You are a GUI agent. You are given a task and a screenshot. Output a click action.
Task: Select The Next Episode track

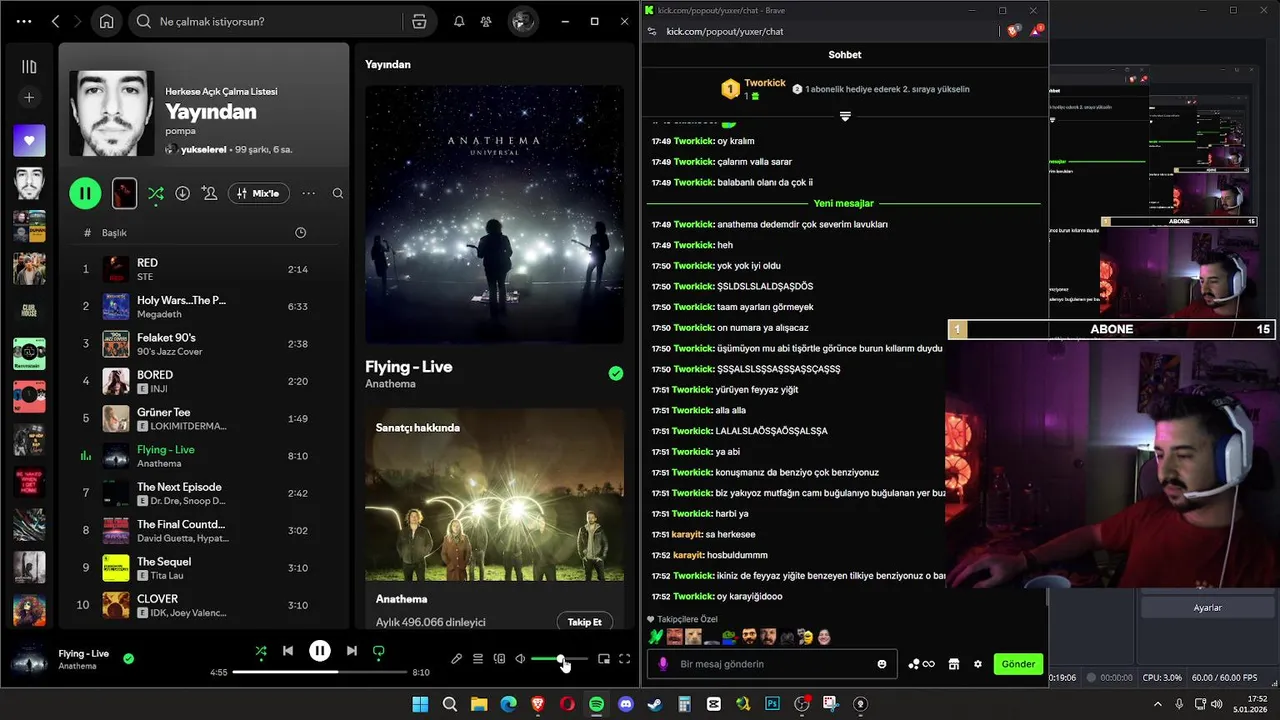click(205, 493)
